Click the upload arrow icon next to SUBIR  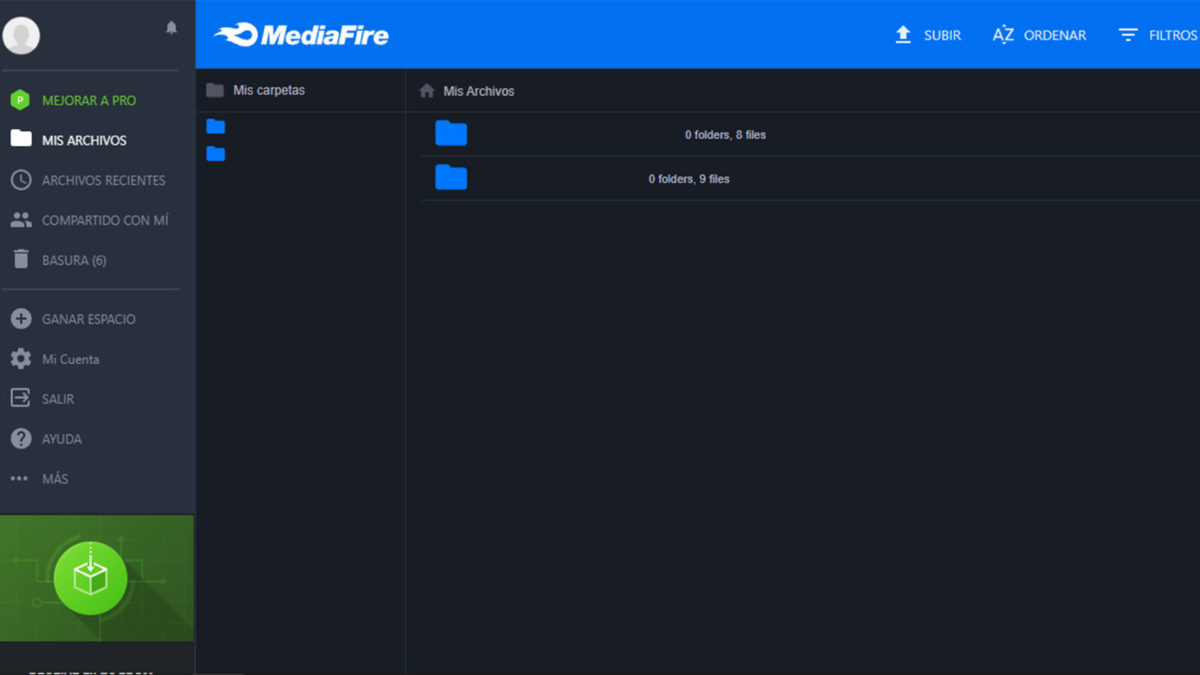(903, 35)
